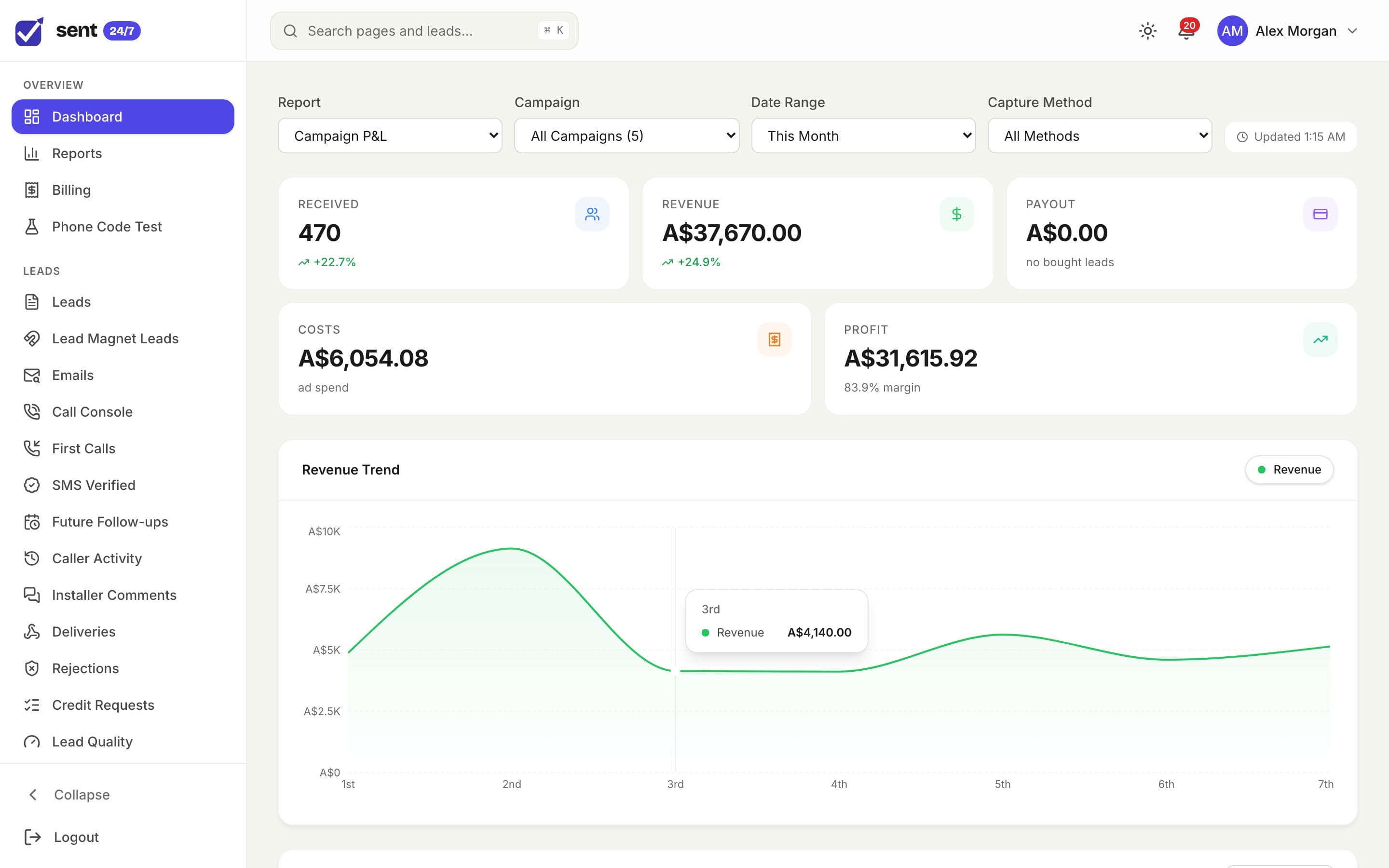
Task: Open Lead Magnet Leads page
Action: pyautogui.click(x=123, y=339)
